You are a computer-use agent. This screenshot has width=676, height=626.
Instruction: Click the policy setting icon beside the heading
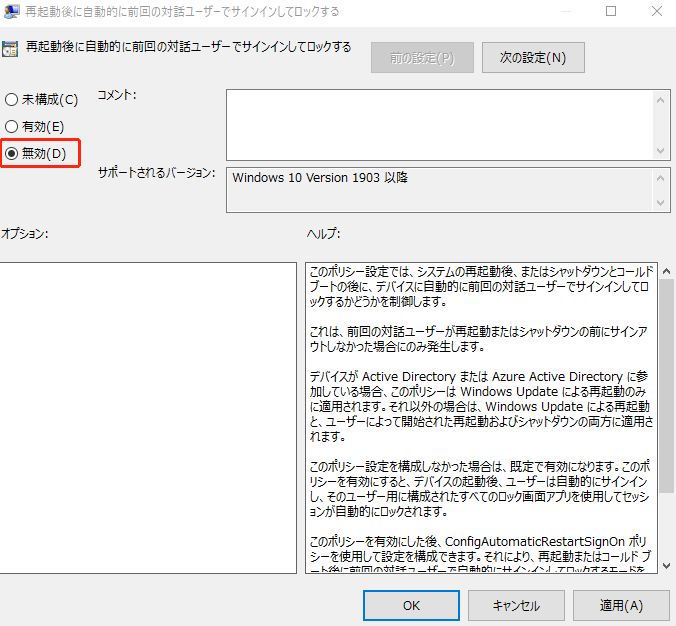[x=8, y=48]
